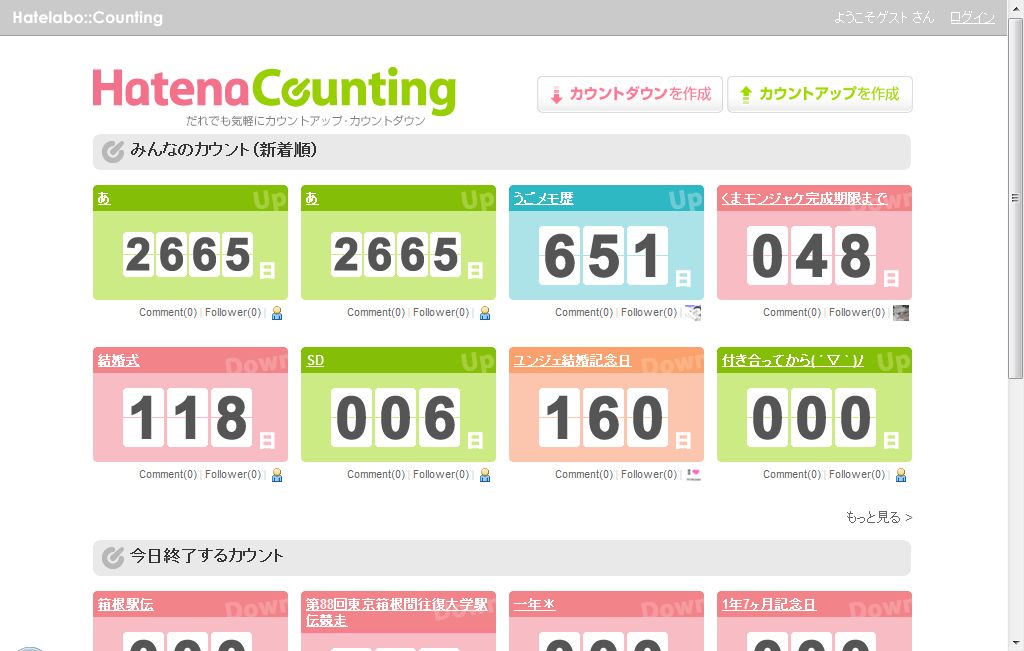
Task: Open the 箱根駅伝 countdown title
Action: click(125, 604)
